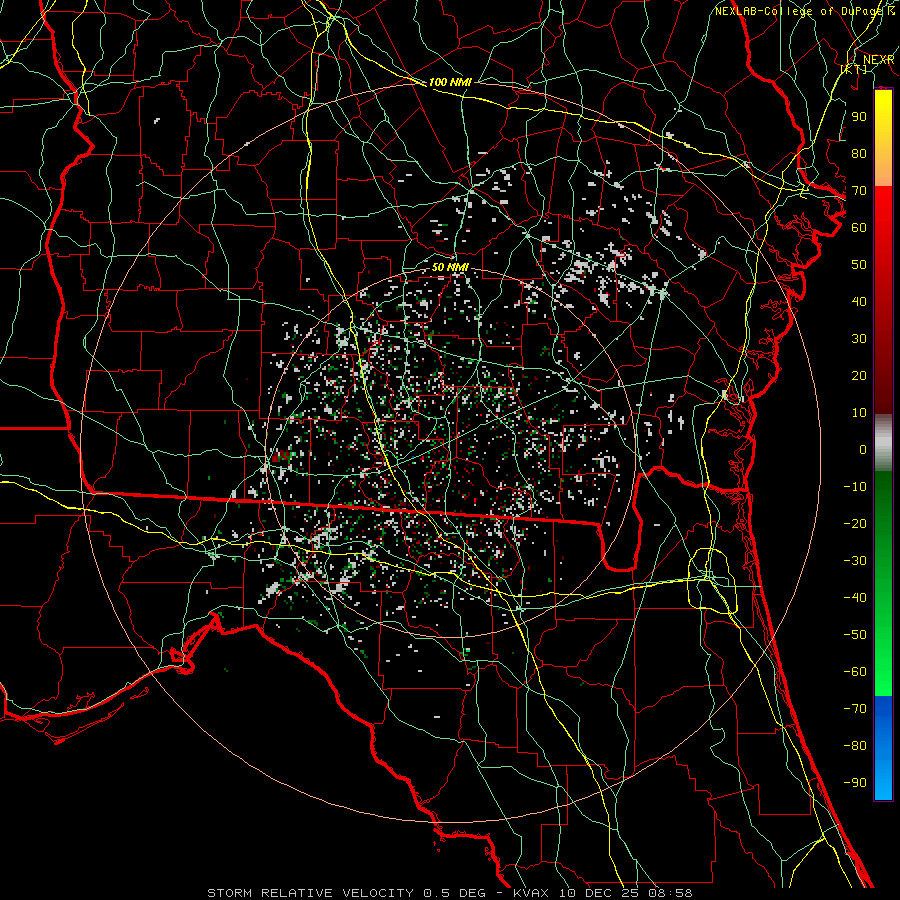Click the "-90" scale value

pyautogui.click(x=855, y=783)
